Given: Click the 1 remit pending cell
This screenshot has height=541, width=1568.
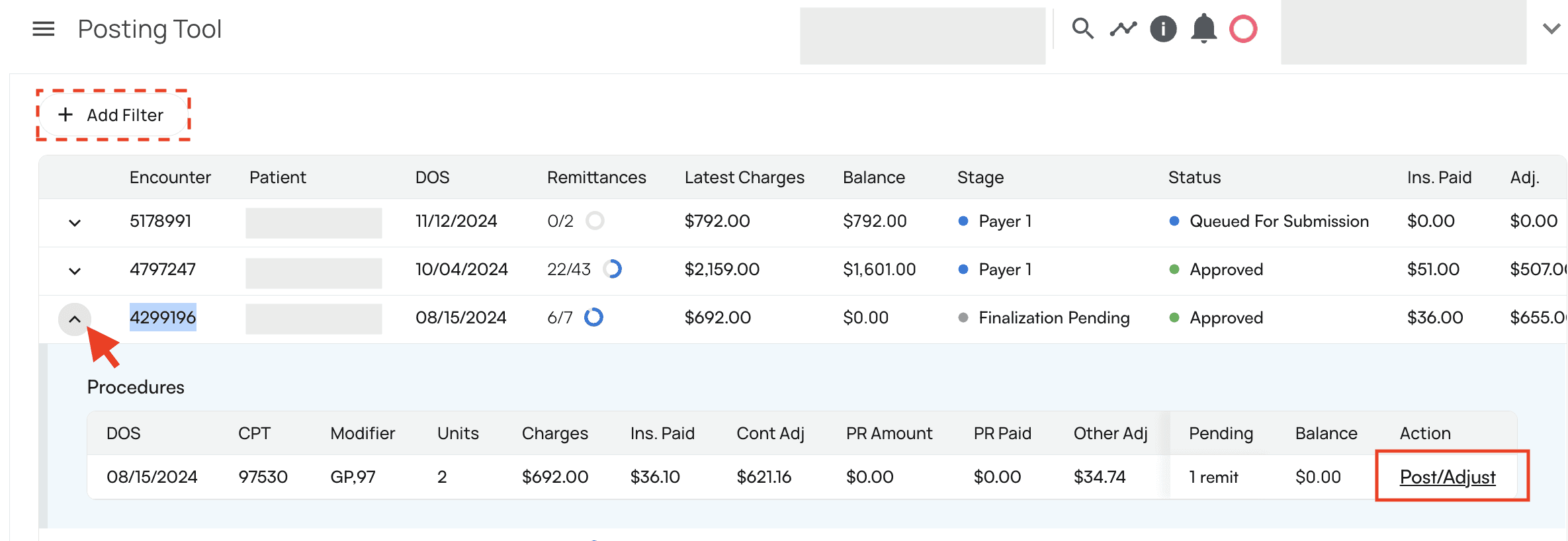Looking at the screenshot, I should [1213, 477].
